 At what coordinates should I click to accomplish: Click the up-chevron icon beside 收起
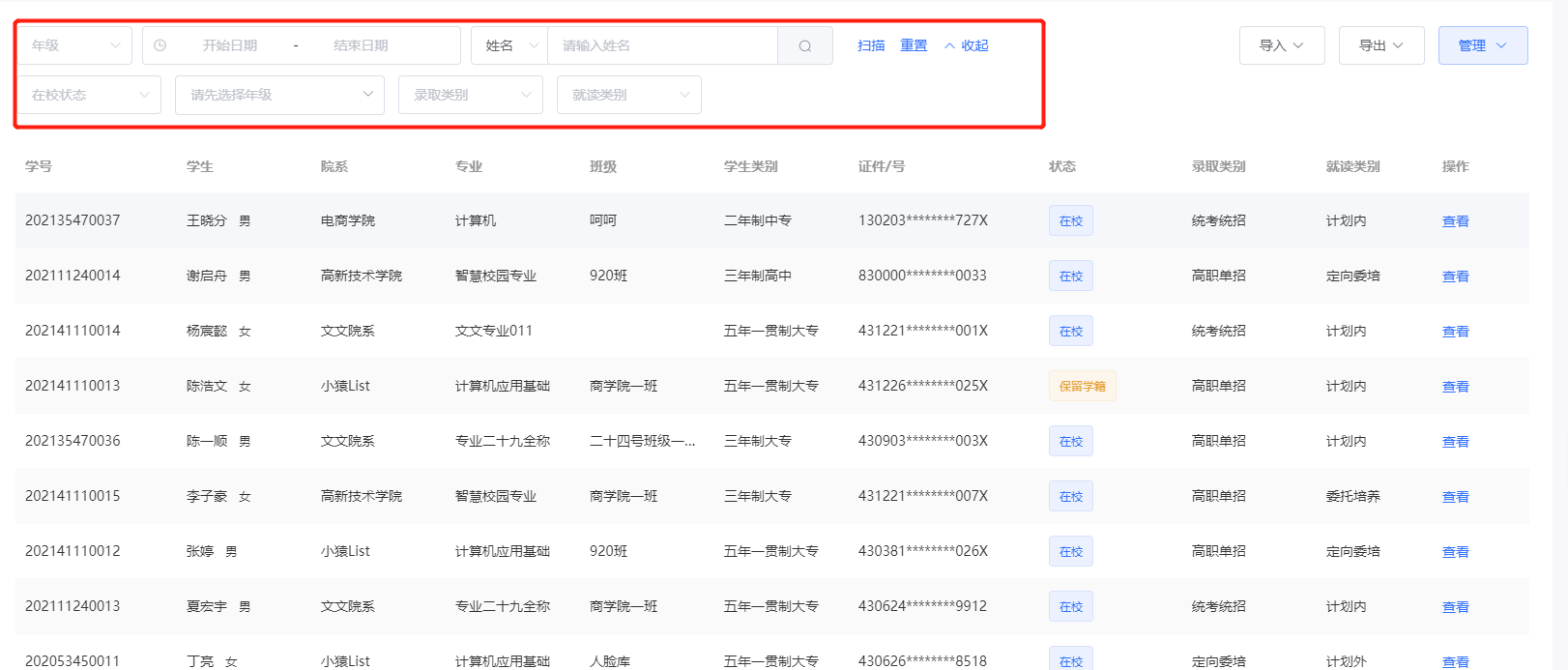[949, 45]
